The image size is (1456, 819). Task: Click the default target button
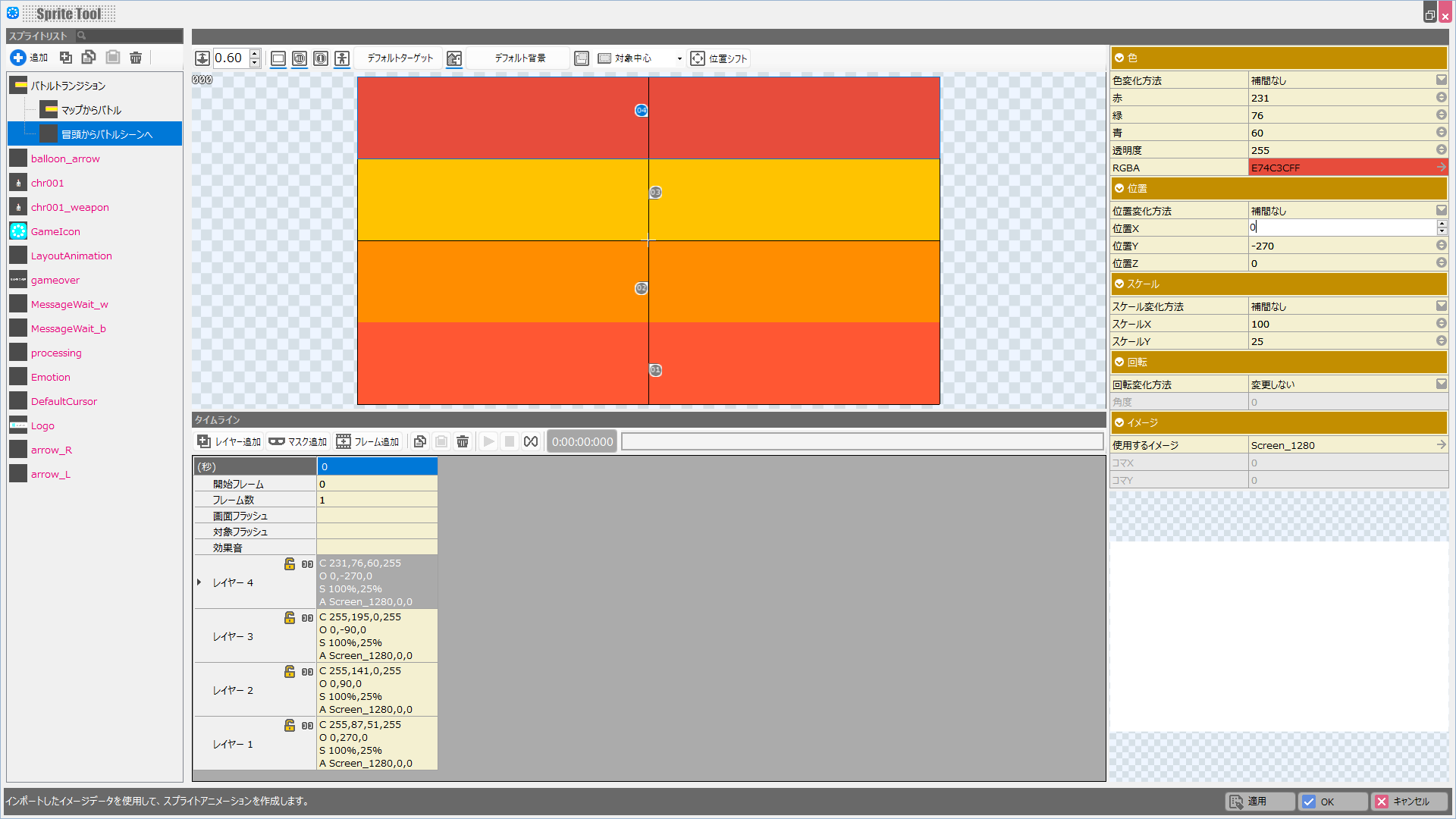coord(400,58)
